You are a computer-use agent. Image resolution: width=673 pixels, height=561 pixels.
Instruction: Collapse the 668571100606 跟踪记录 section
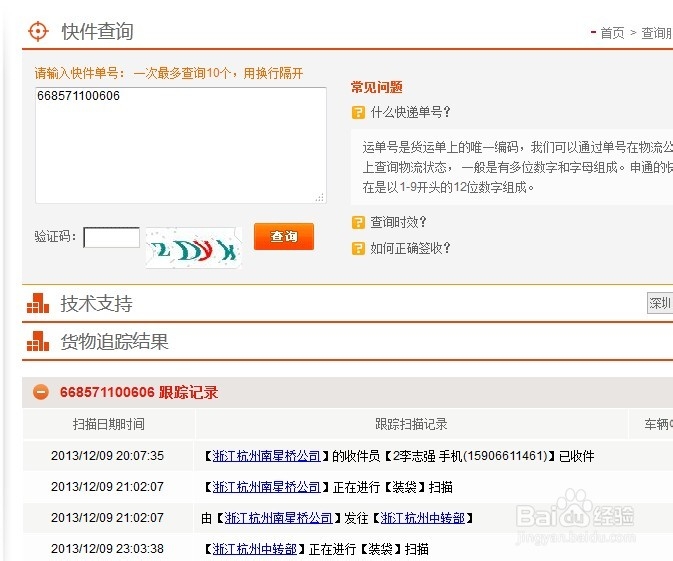click(41, 392)
